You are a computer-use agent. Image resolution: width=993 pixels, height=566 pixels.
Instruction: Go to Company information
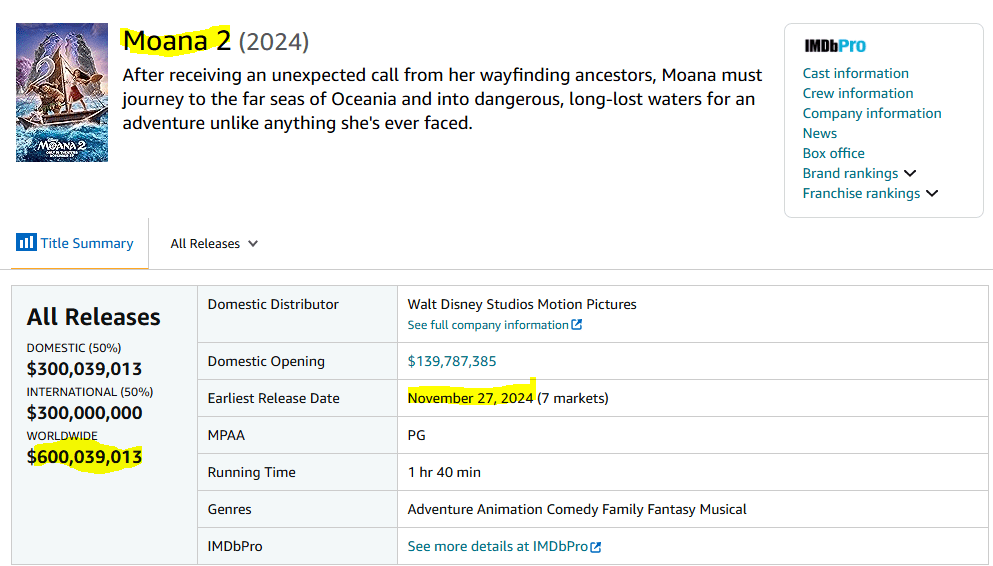871,113
